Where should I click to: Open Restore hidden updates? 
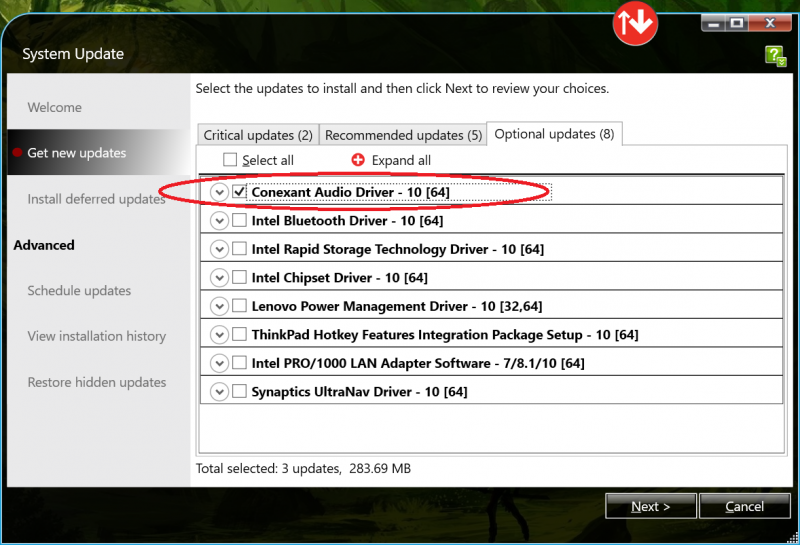[97, 382]
